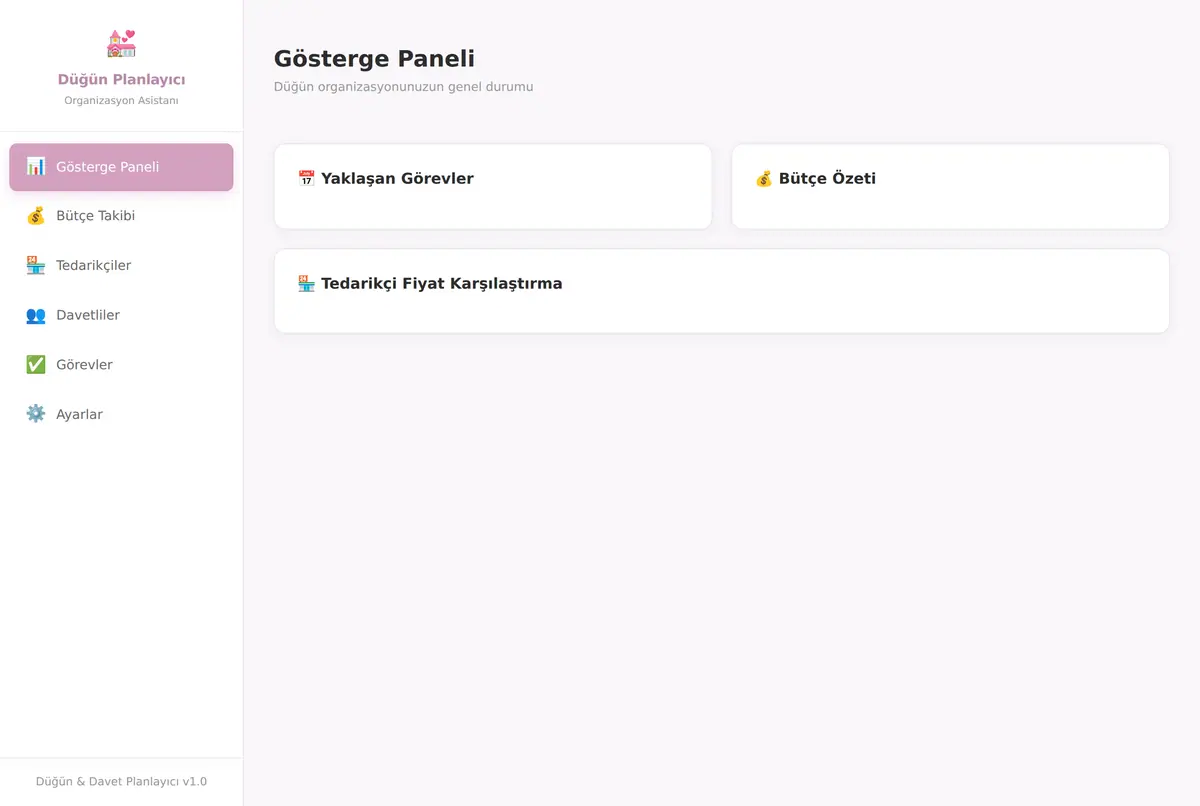Click the bar chart icon beside Gösterge Paneli
Image resolution: width=1200 pixels, height=806 pixels.
(36, 166)
